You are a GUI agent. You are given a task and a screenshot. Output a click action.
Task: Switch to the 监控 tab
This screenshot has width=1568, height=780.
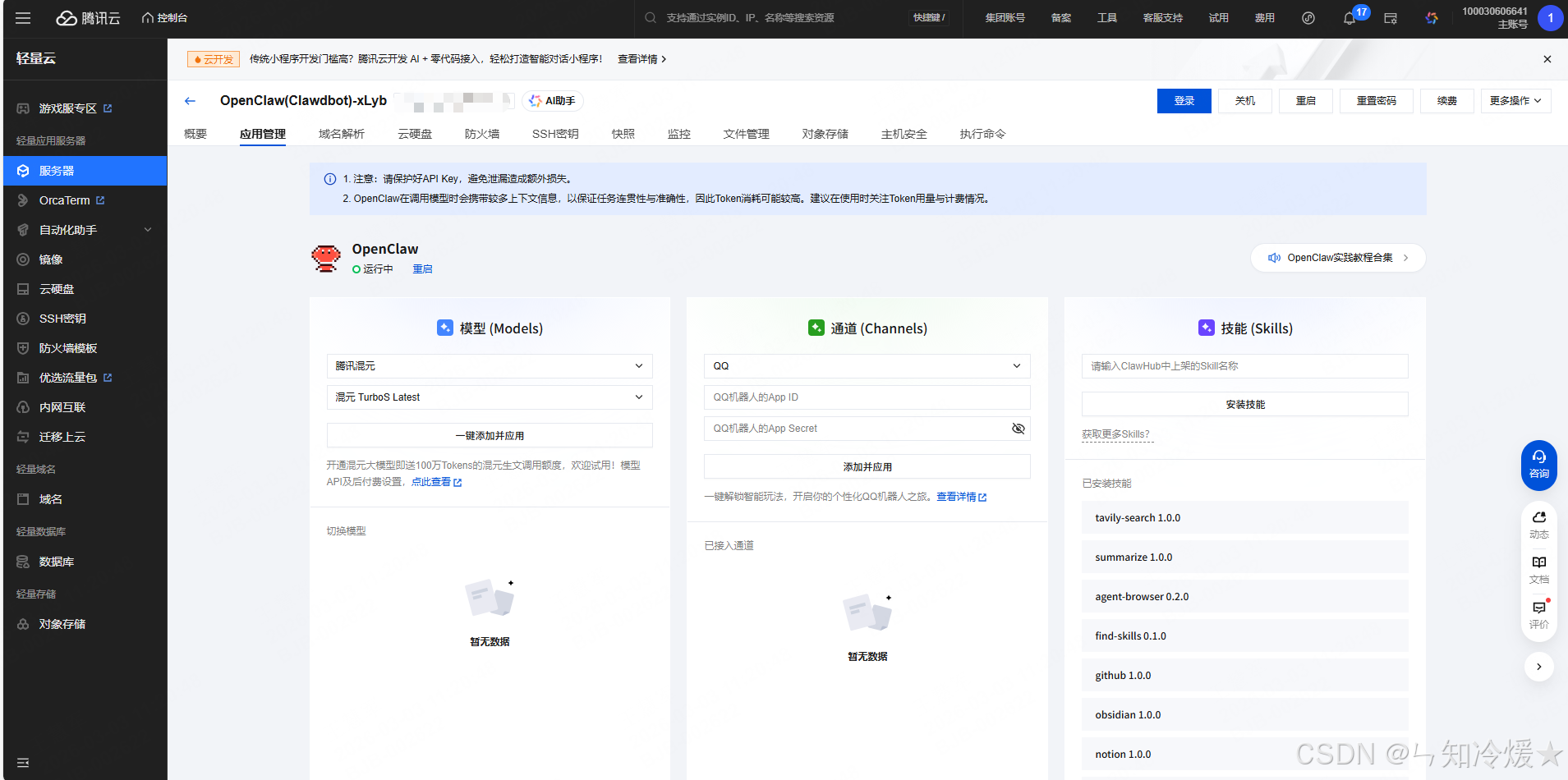pos(679,134)
